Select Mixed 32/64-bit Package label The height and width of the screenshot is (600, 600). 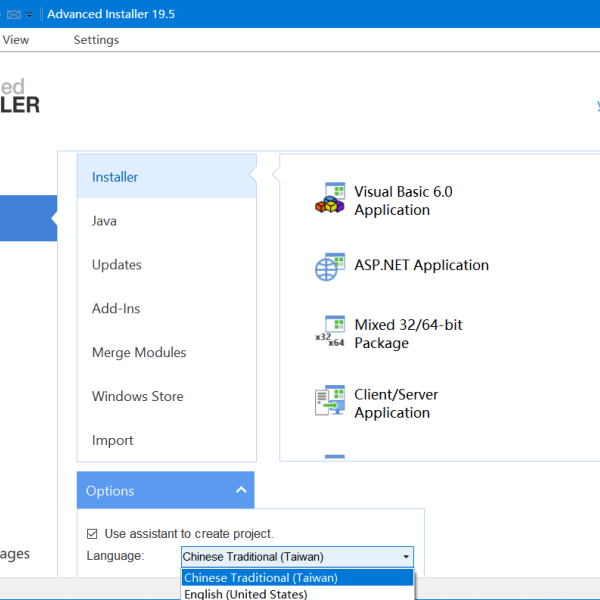pyautogui.click(x=408, y=334)
